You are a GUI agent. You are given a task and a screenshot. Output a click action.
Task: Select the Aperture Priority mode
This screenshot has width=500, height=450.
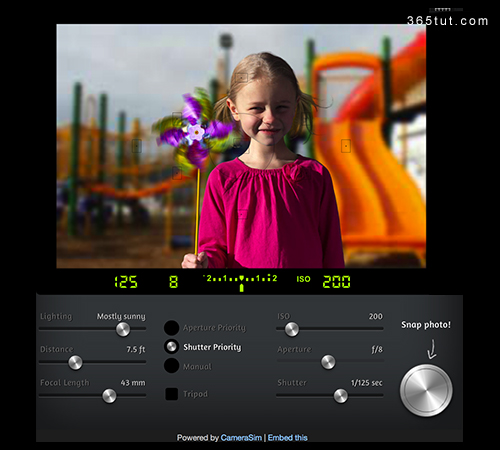pyautogui.click(x=171, y=328)
